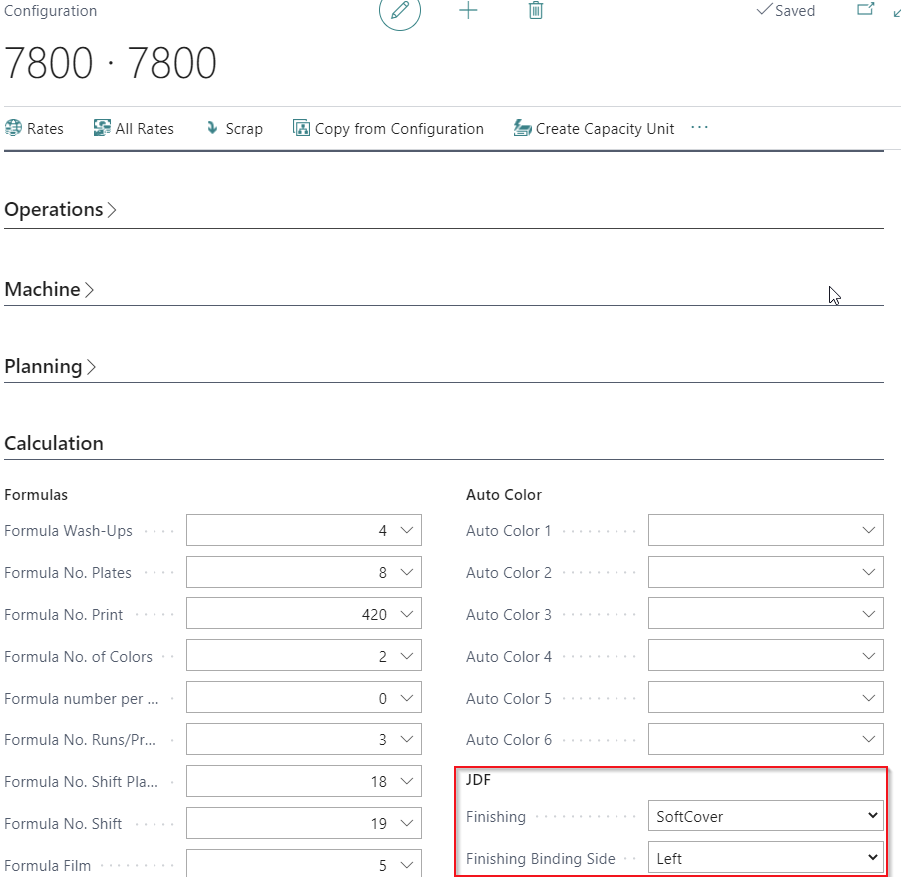This screenshot has width=901, height=877.
Task: Open the Auto Color 1 dropdown
Action: [765, 531]
